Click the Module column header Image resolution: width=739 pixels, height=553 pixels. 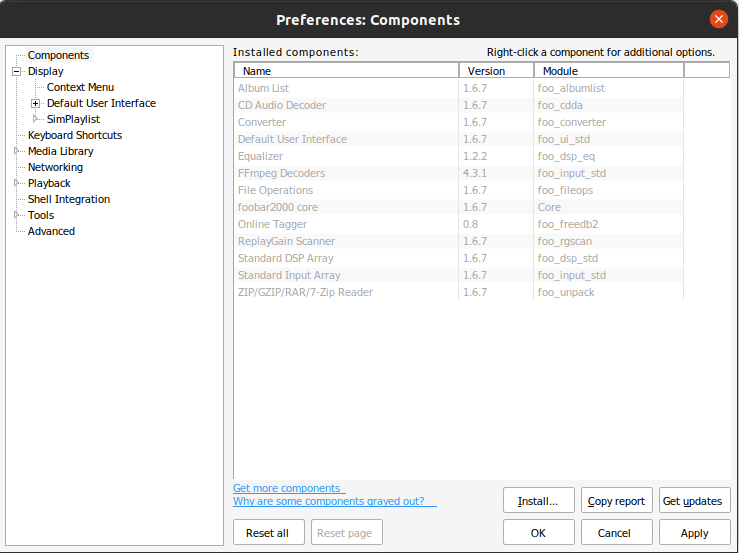[x=609, y=71]
